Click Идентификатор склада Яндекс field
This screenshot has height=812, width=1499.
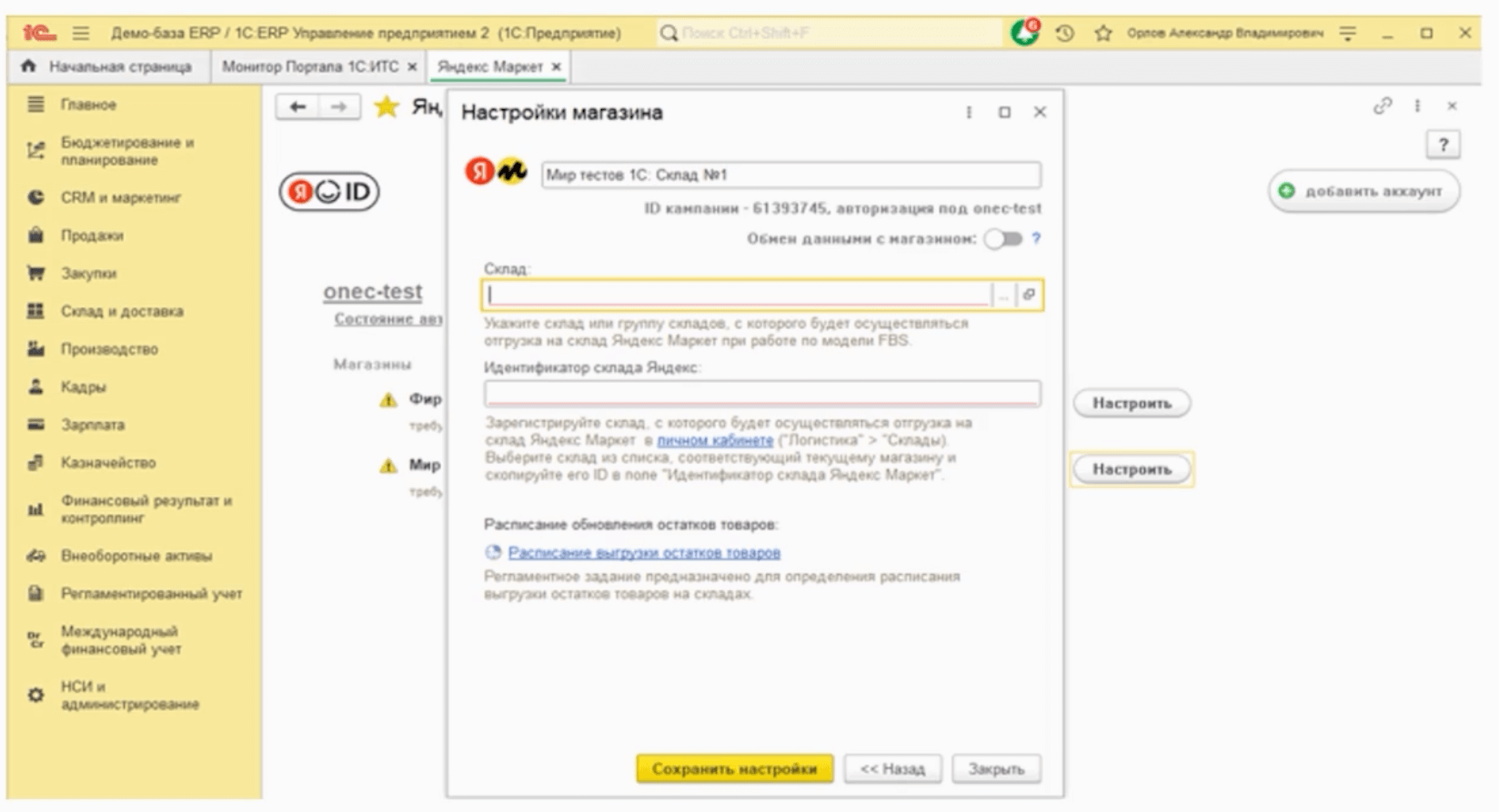point(762,394)
